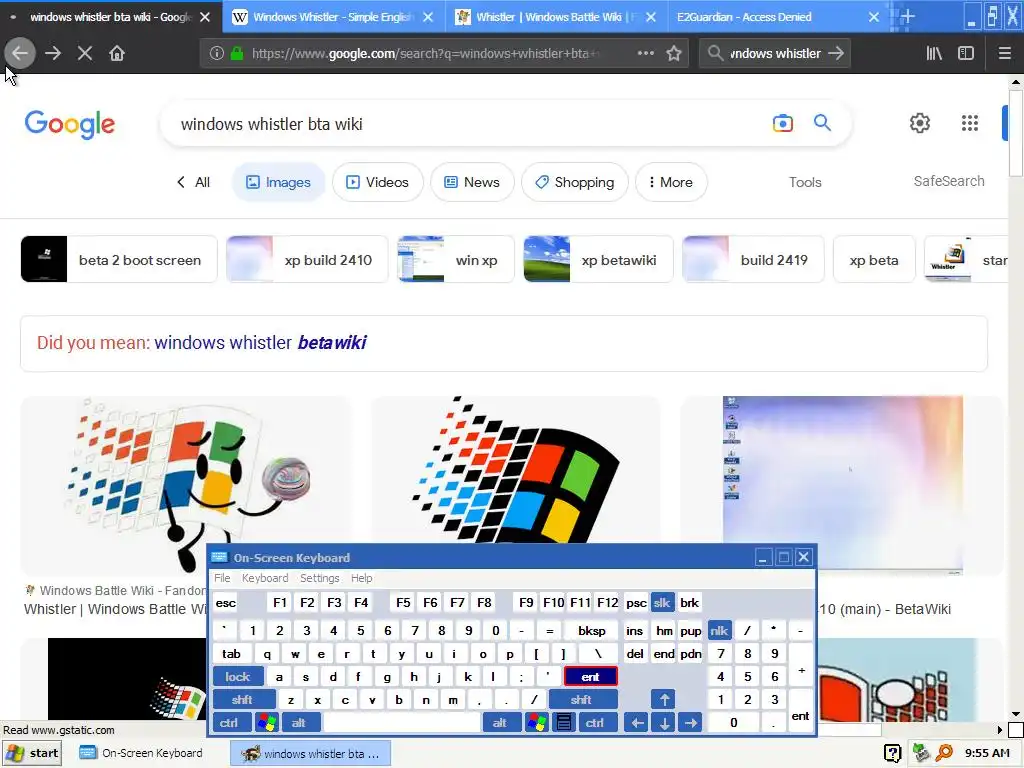Open Help menu in On-Screen Keyboard
The height and width of the screenshot is (768, 1024).
361,578
